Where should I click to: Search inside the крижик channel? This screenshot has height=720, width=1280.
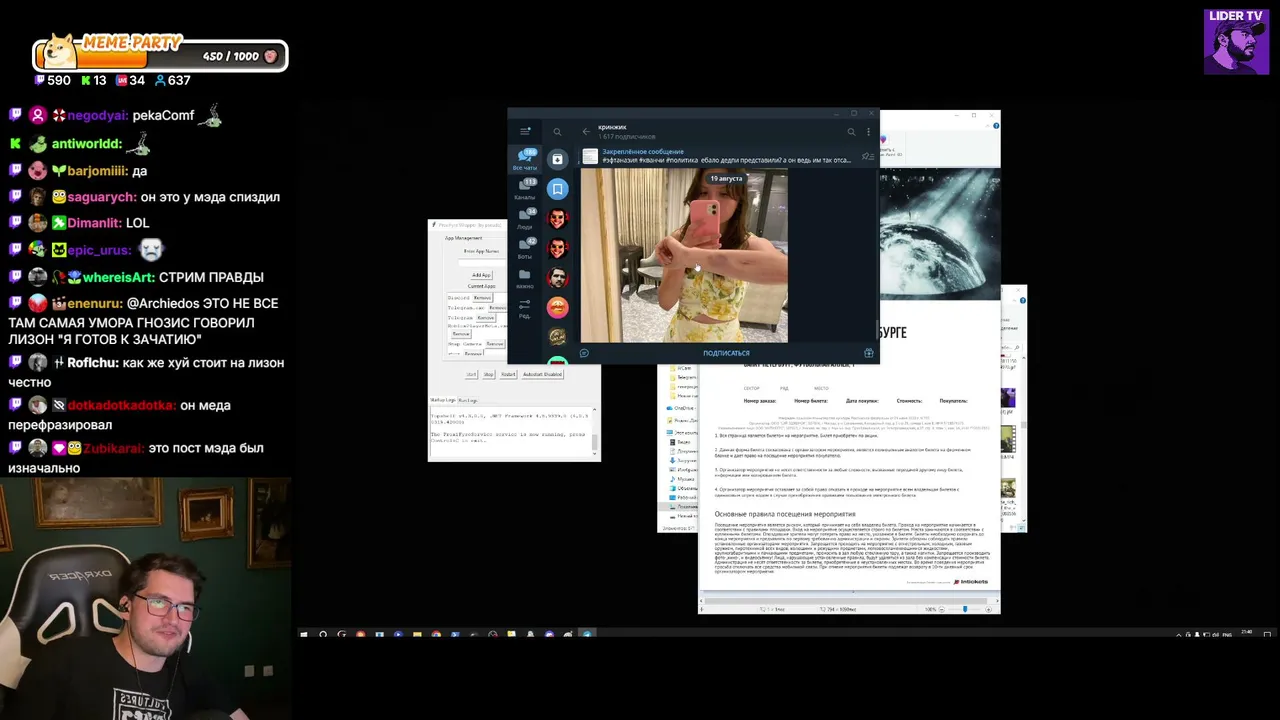[x=851, y=131]
